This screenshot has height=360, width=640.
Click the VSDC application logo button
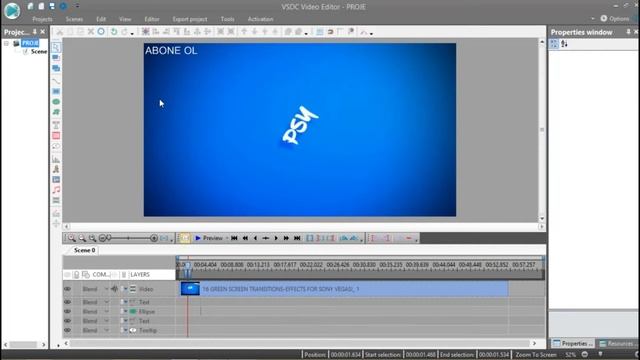click(x=12, y=11)
